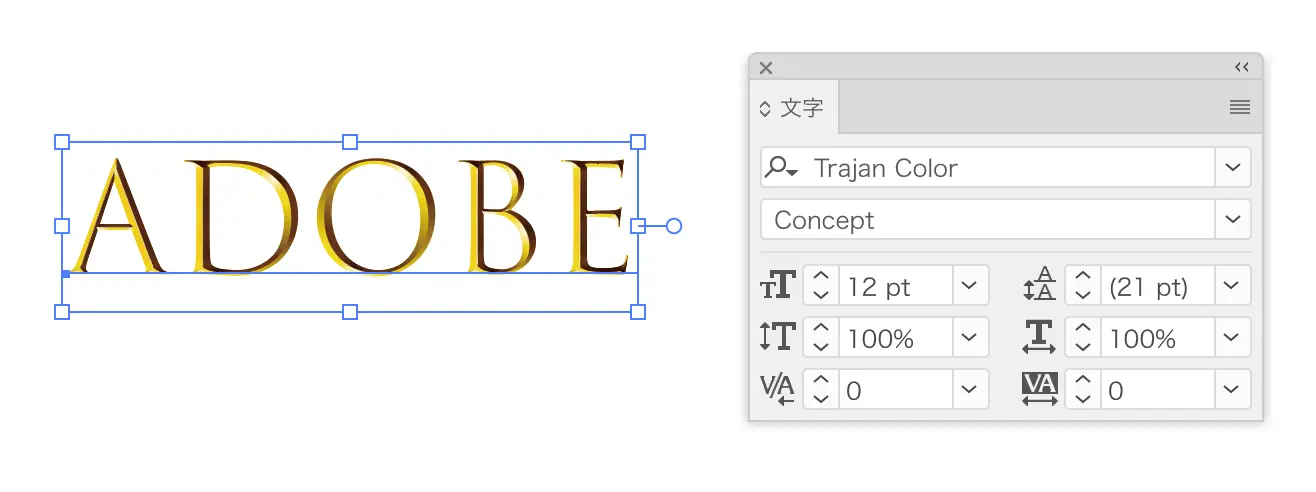Viewport: 1316px width, 492px height.
Task: Open the kerning dropdown list
Action: [x=969, y=389]
